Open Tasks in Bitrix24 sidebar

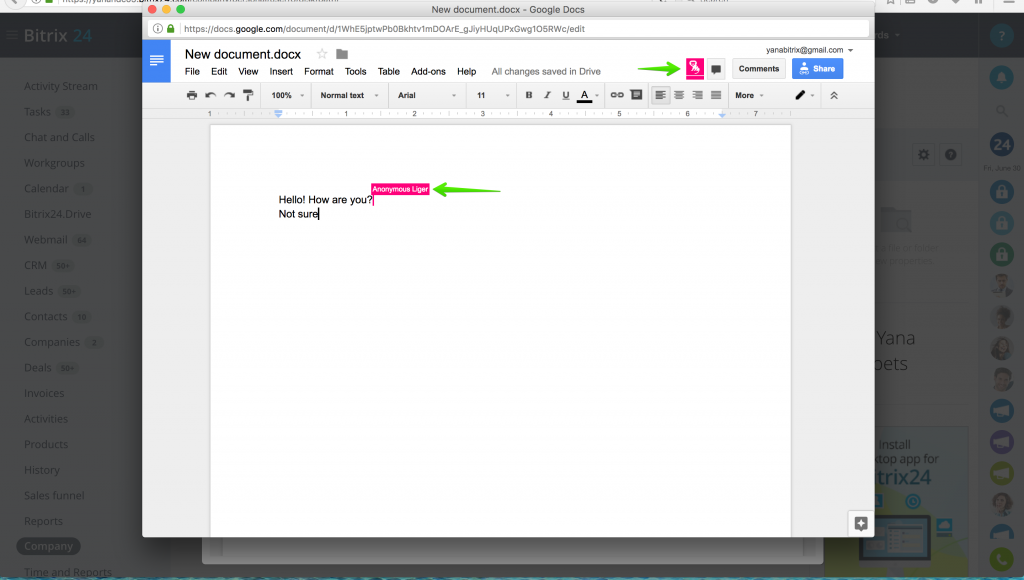tap(37, 112)
